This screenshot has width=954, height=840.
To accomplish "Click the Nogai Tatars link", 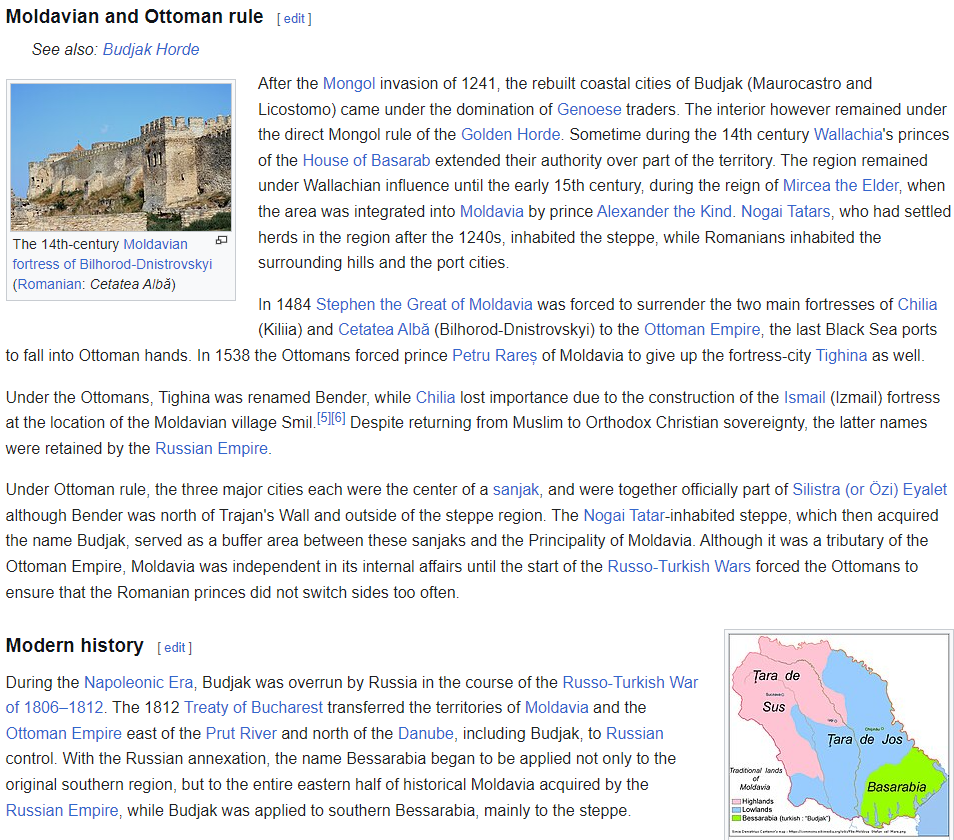I will [785, 212].
